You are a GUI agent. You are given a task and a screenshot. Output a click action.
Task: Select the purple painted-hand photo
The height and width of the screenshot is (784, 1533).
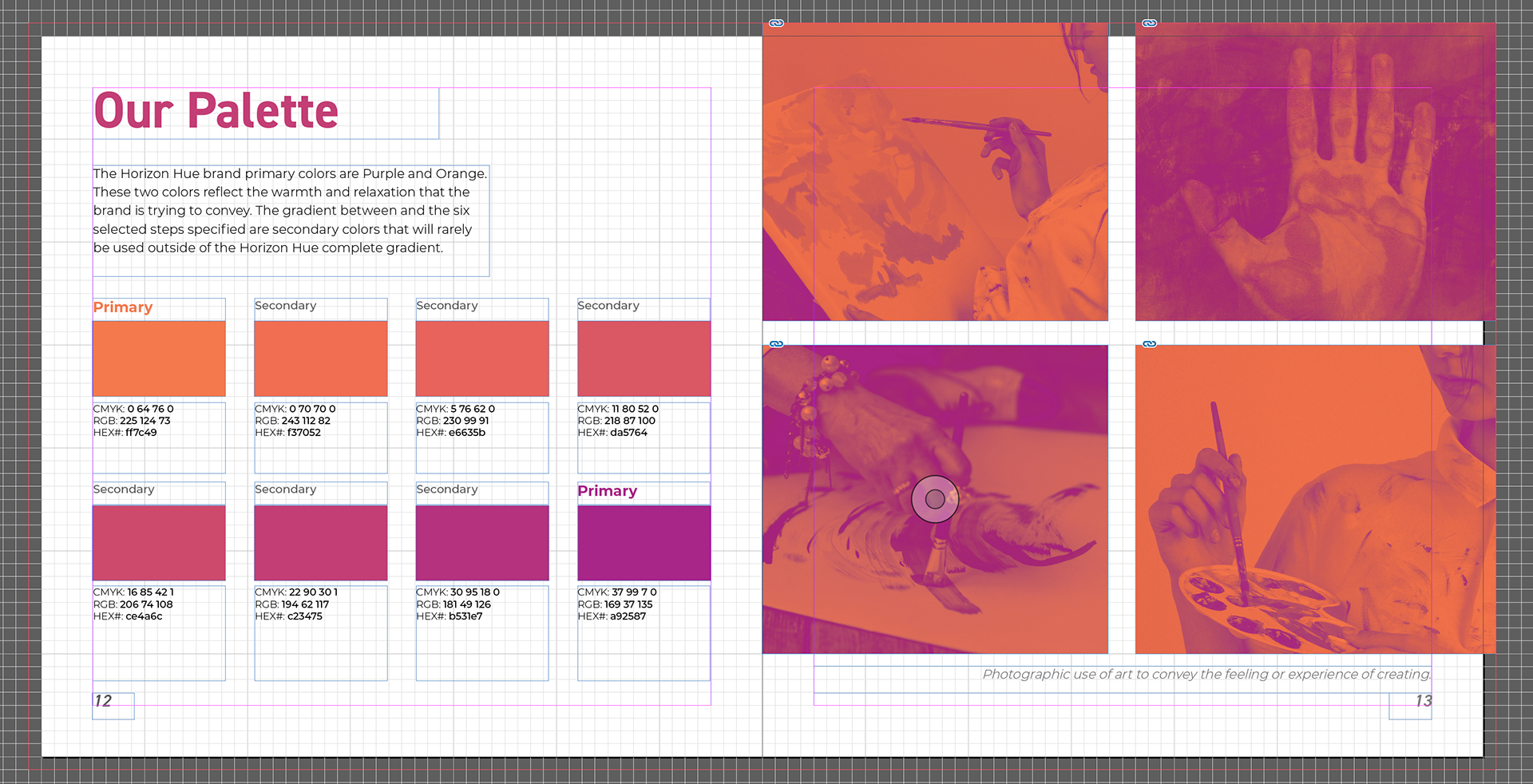(1315, 172)
